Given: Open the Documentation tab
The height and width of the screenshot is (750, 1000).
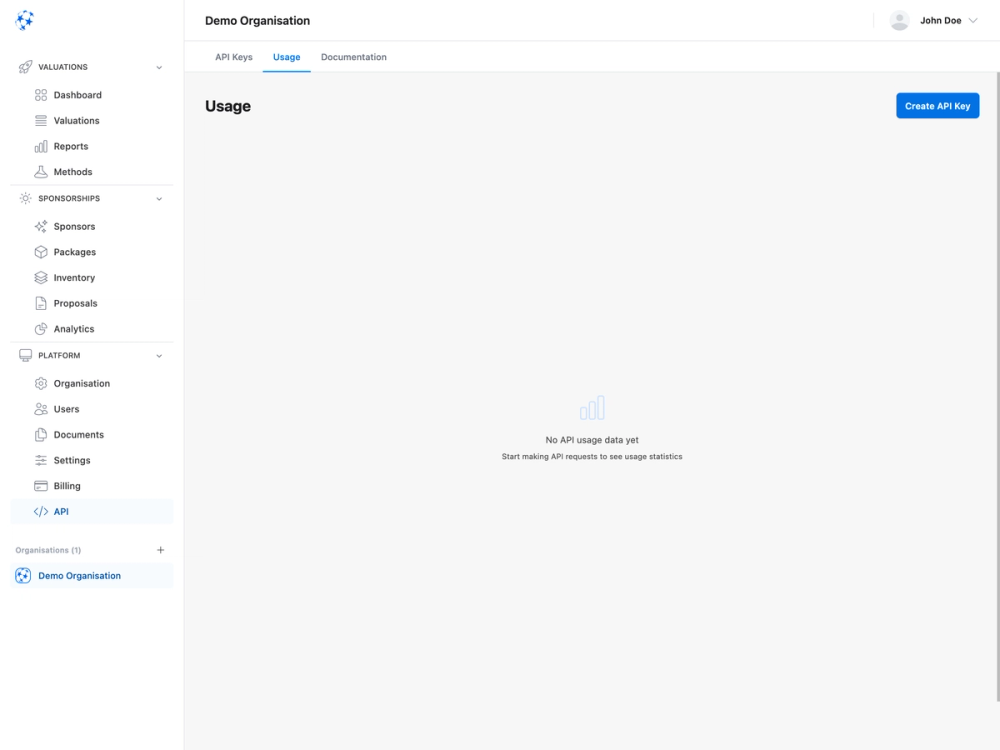Looking at the screenshot, I should 353,57.
